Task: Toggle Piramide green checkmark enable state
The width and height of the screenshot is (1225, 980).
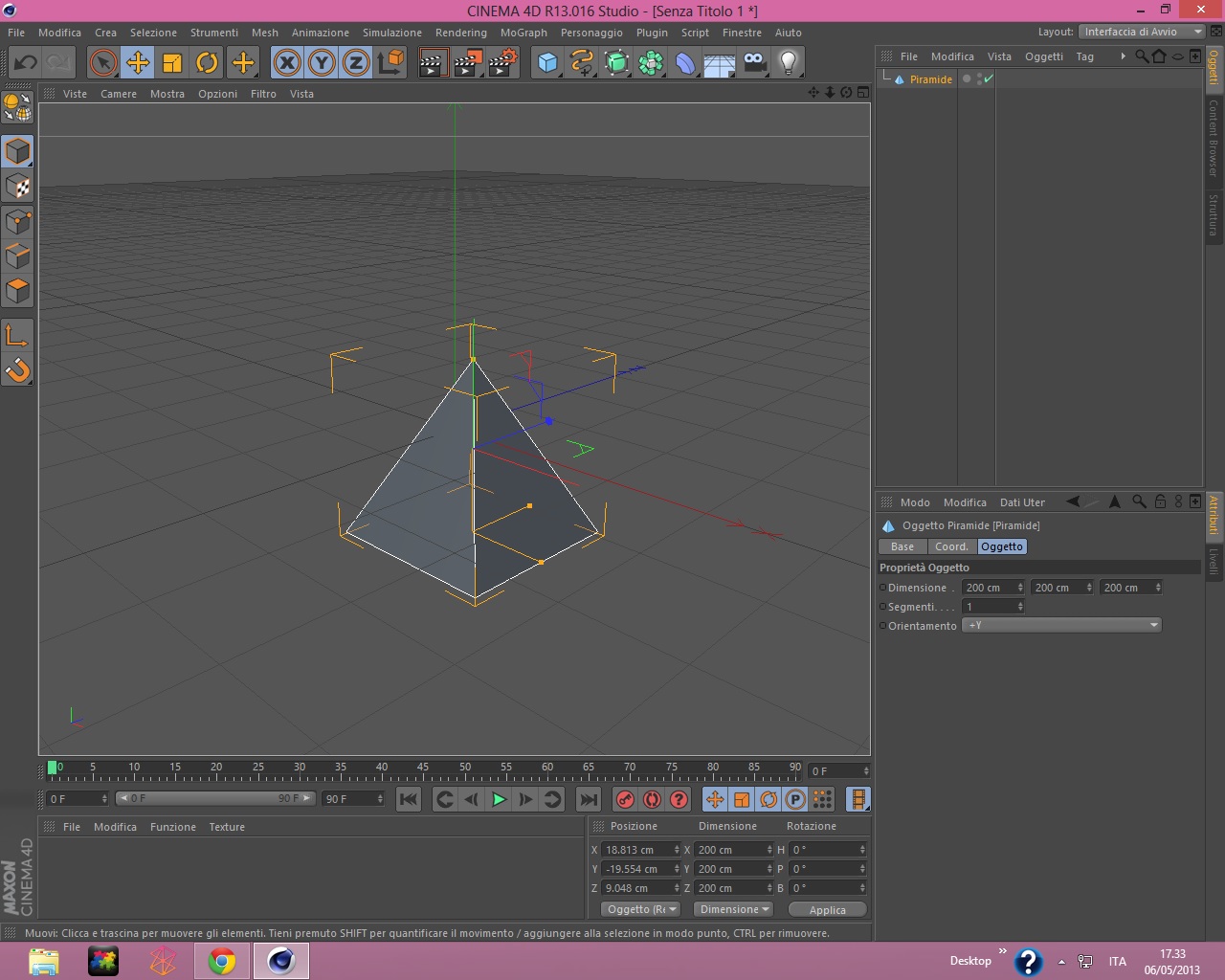Action: point(989,79)
